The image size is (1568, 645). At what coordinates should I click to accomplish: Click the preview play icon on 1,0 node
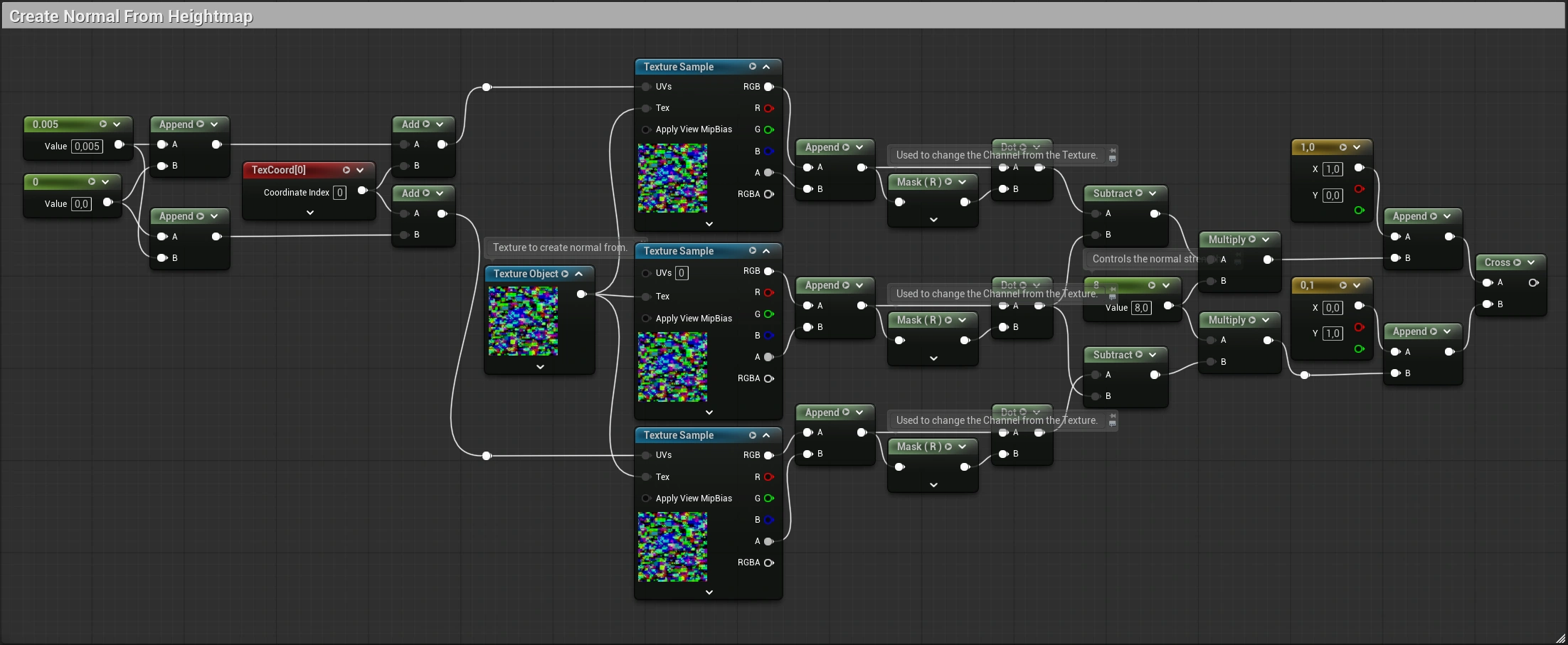1343,147
